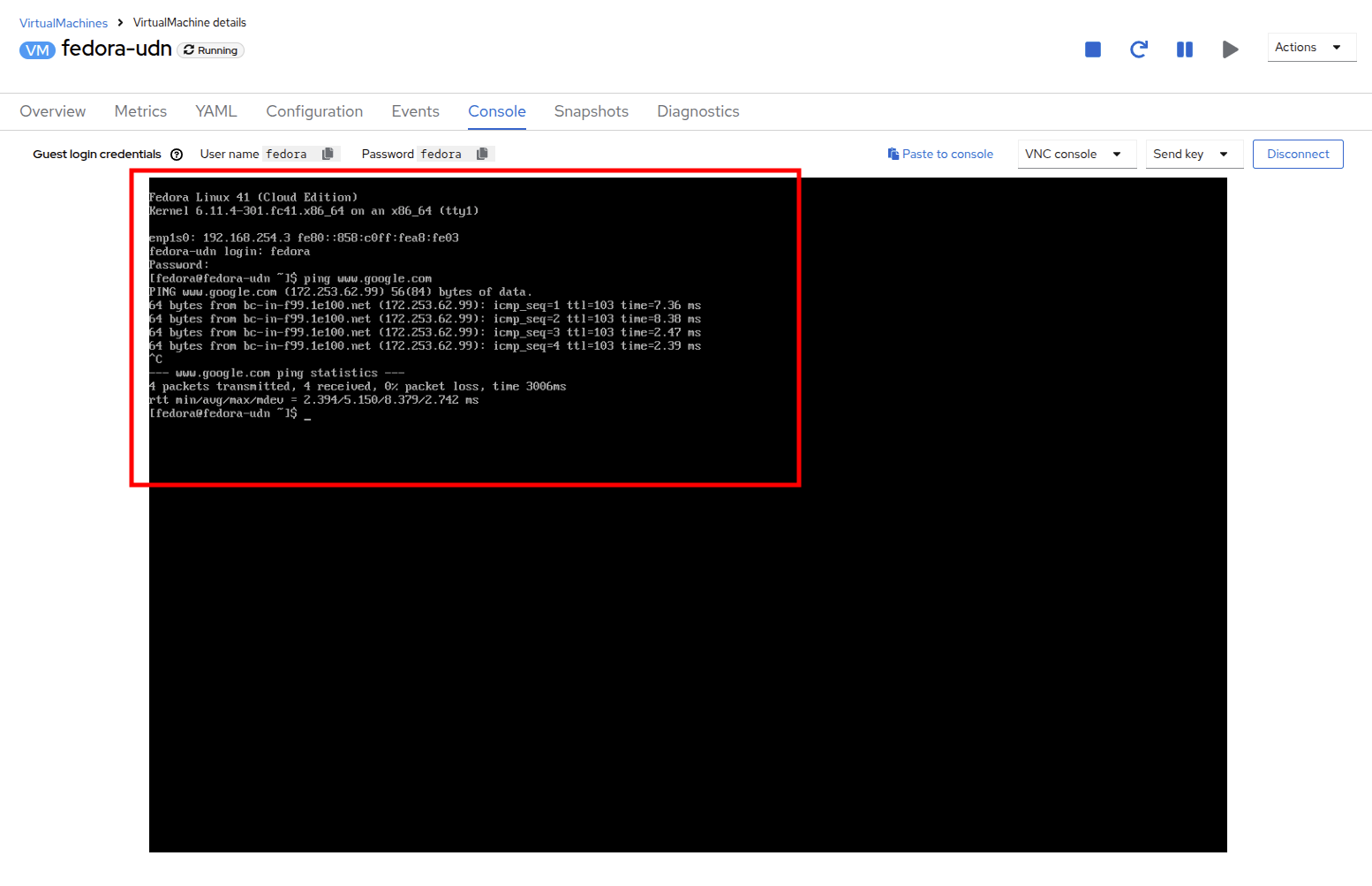This screenshot has height=886, width=1372.
Task: Switch to the Overview tab
Action: tap(53, 111)
